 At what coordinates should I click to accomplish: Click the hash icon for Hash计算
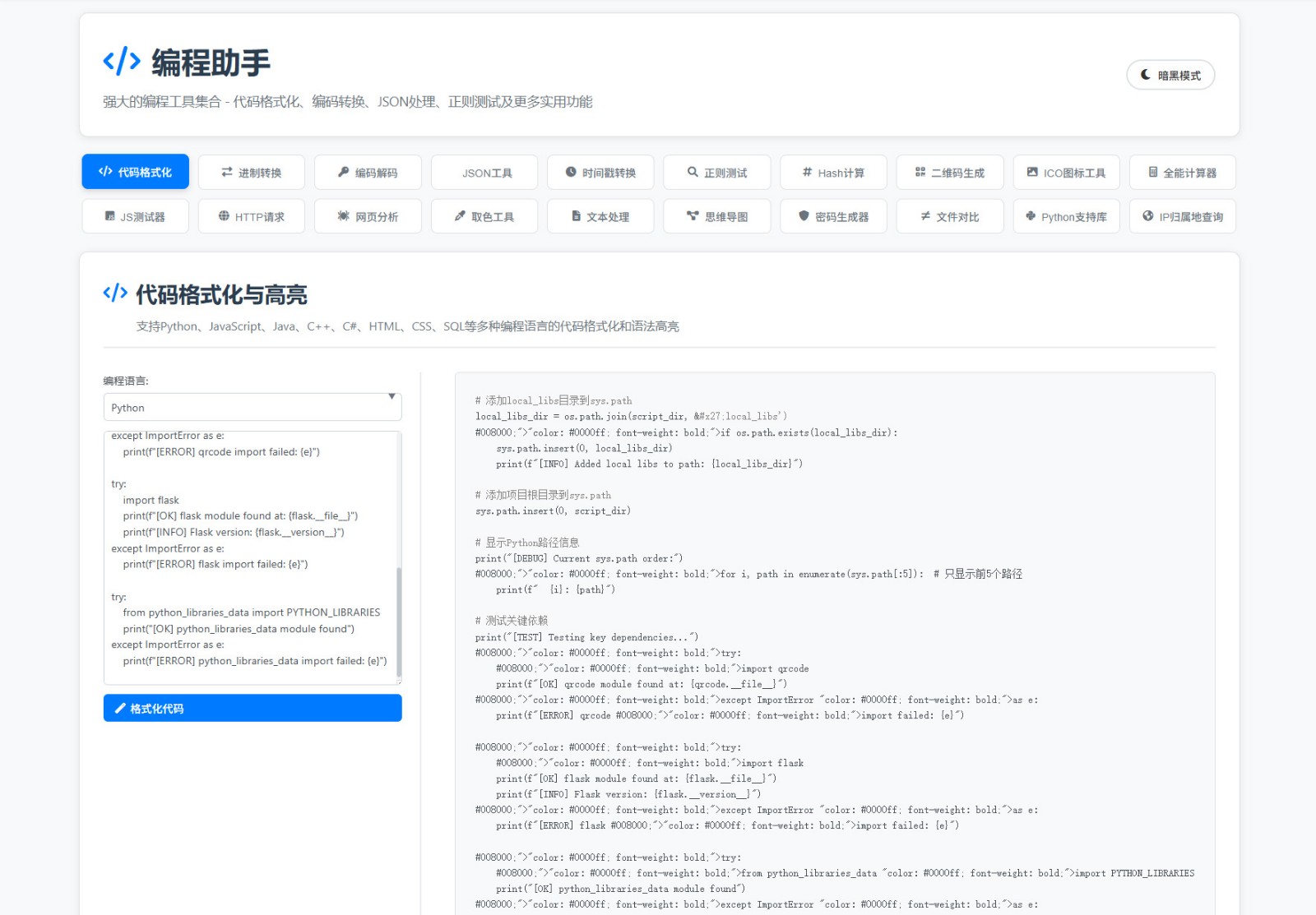click(807, 172)
